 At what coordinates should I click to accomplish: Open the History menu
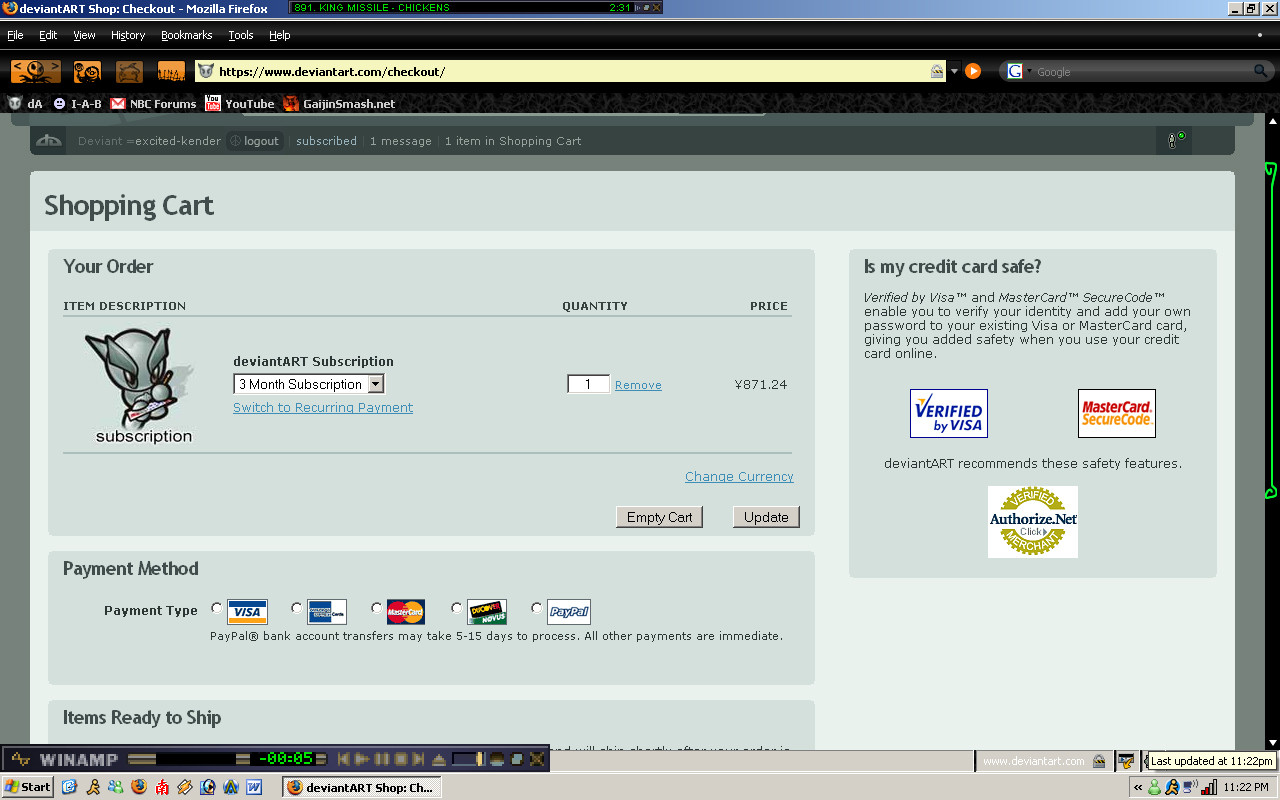click(128, 35)
